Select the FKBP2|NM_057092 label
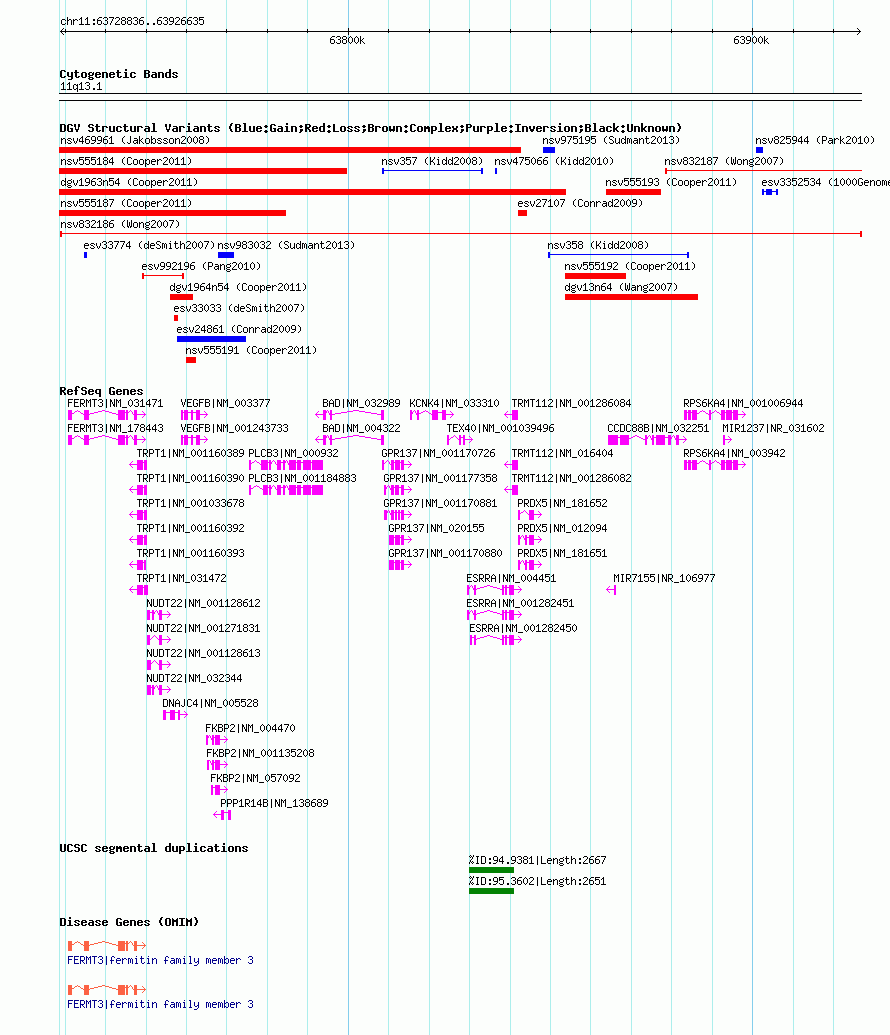This screenshot has width=890, height=1035. (256, 778)
